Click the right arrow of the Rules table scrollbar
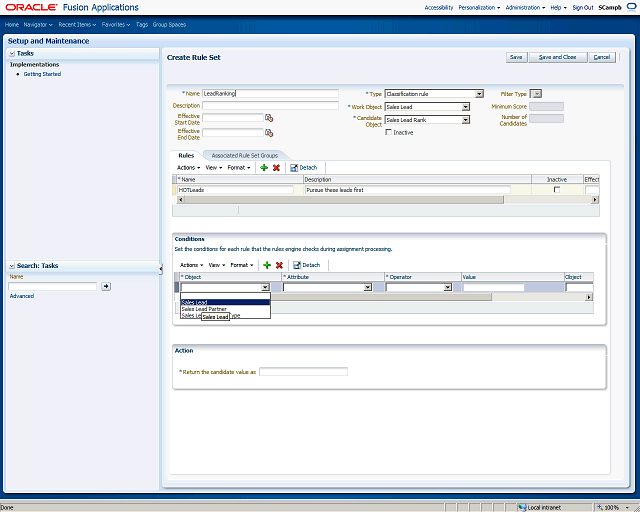640x512 pixels. 595,200
